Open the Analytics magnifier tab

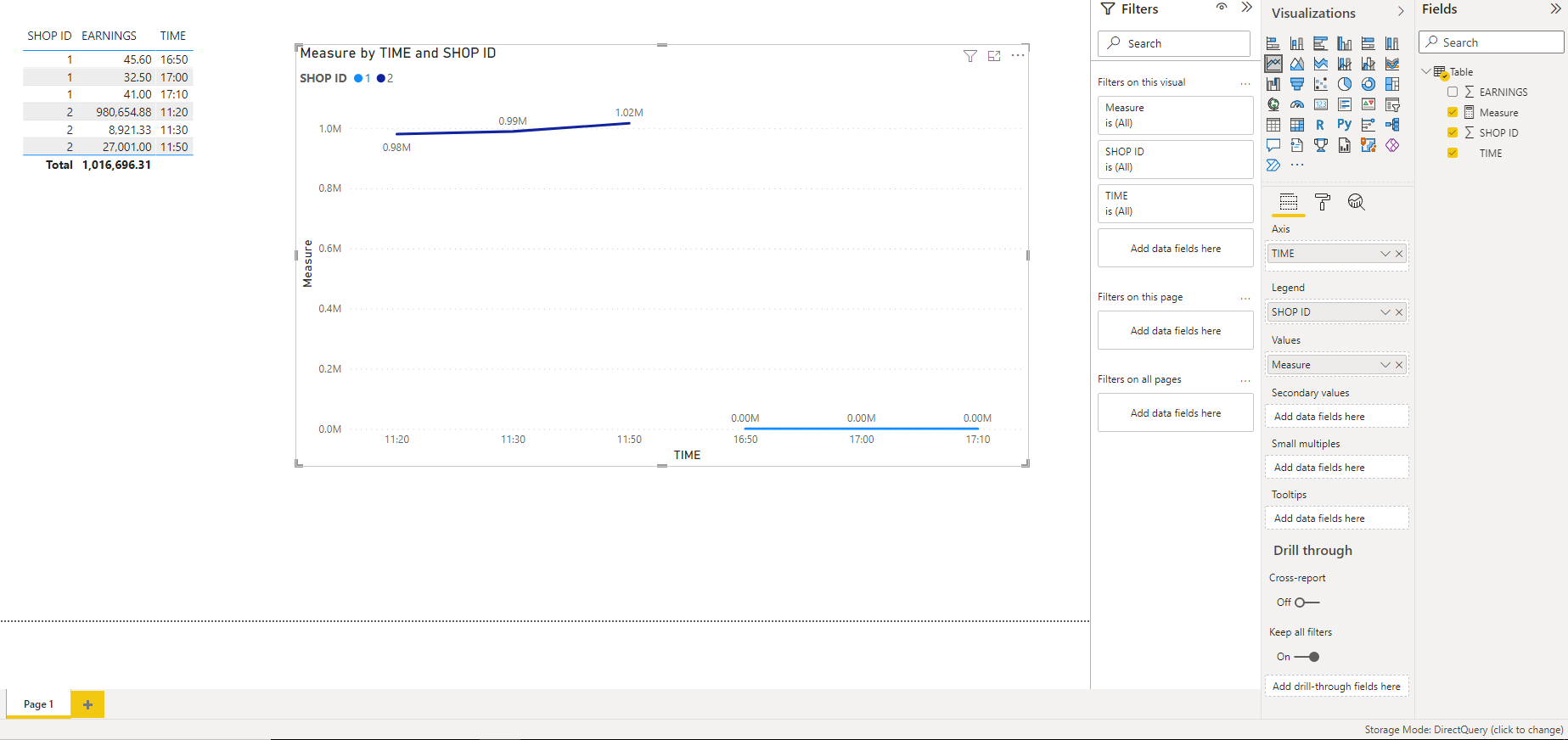click(x=1357, y=202)
